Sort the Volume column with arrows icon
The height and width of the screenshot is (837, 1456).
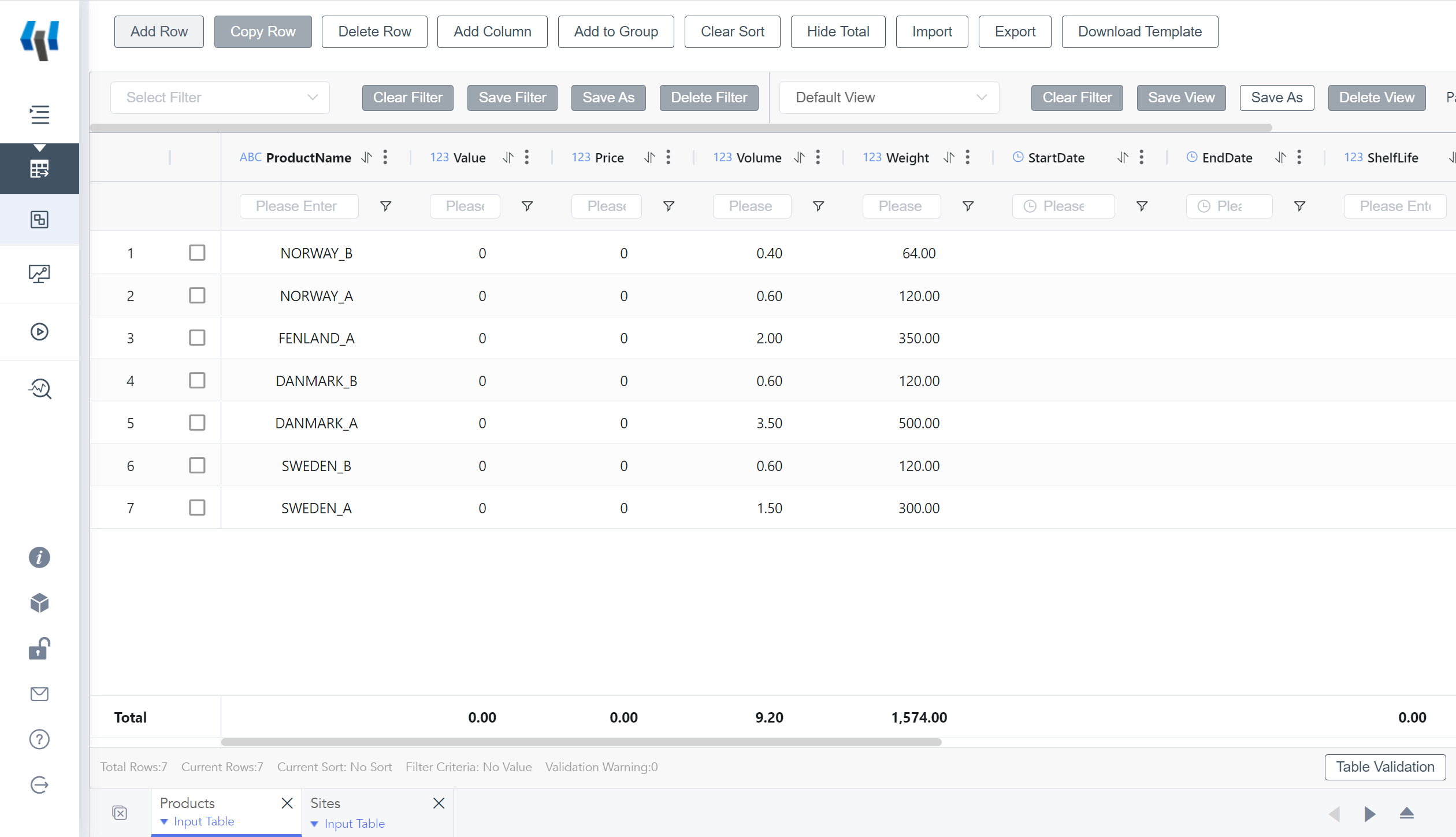pyautogui.click(x=799, y=157)
